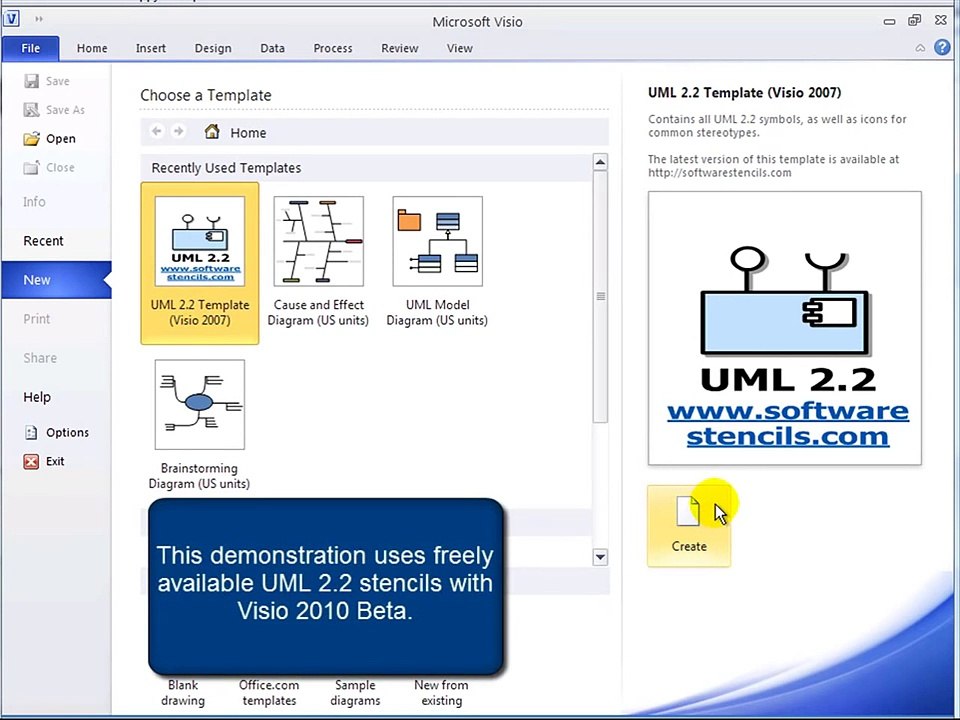This screenshot has width=960, height=720.
Task: Select the UML Model Diagram template
Action: (437, 263)
